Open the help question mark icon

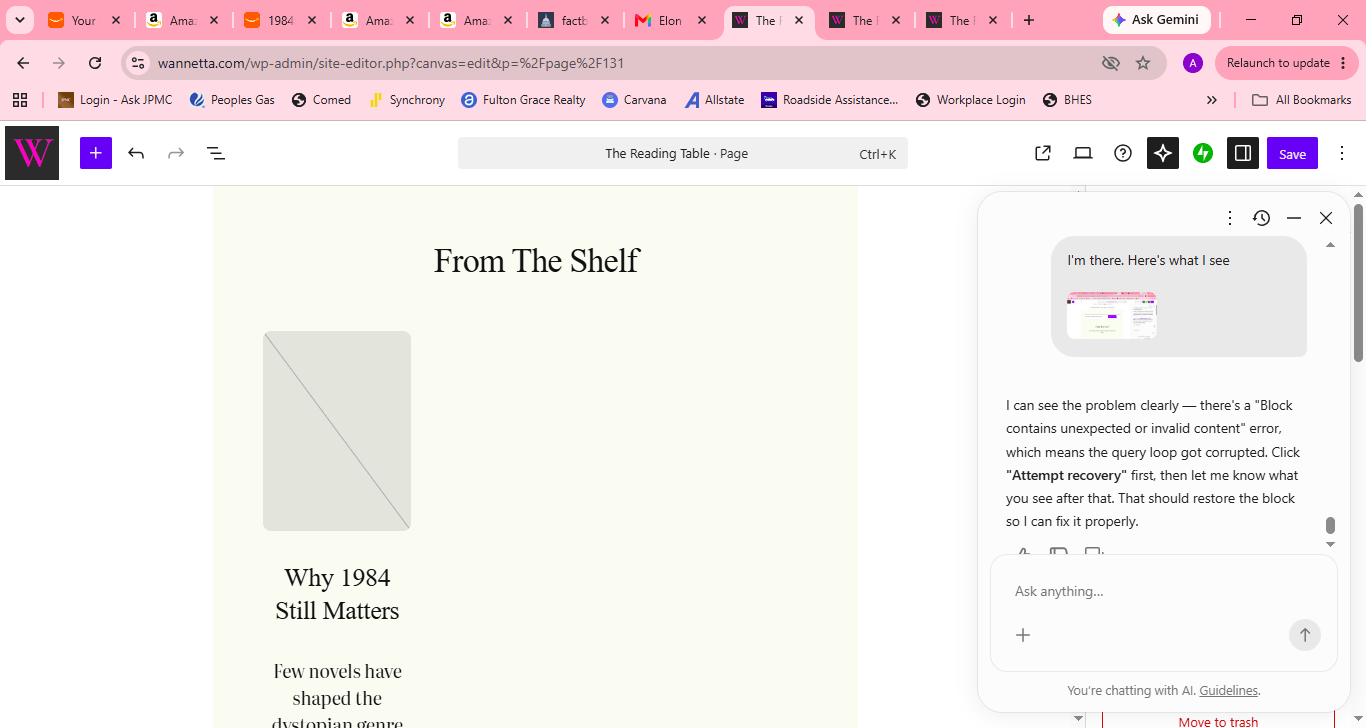click(1123, 153)
